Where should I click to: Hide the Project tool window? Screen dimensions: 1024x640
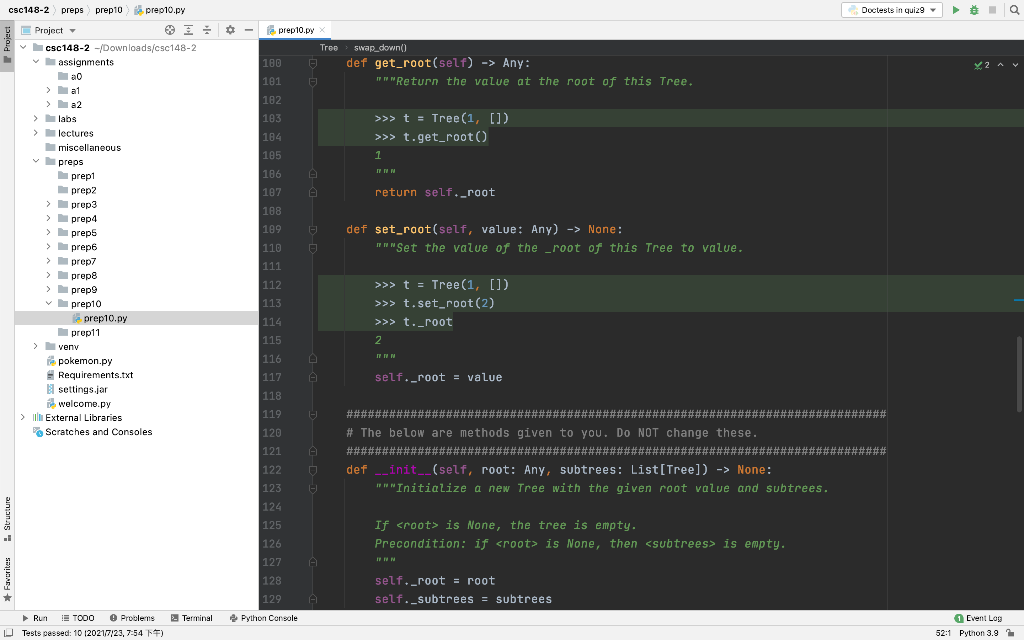249,30
